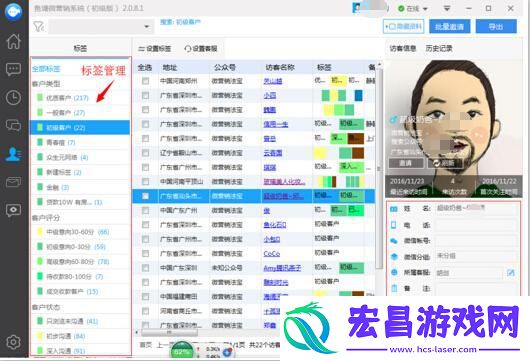Click the 地址 column header

[170, 68]
